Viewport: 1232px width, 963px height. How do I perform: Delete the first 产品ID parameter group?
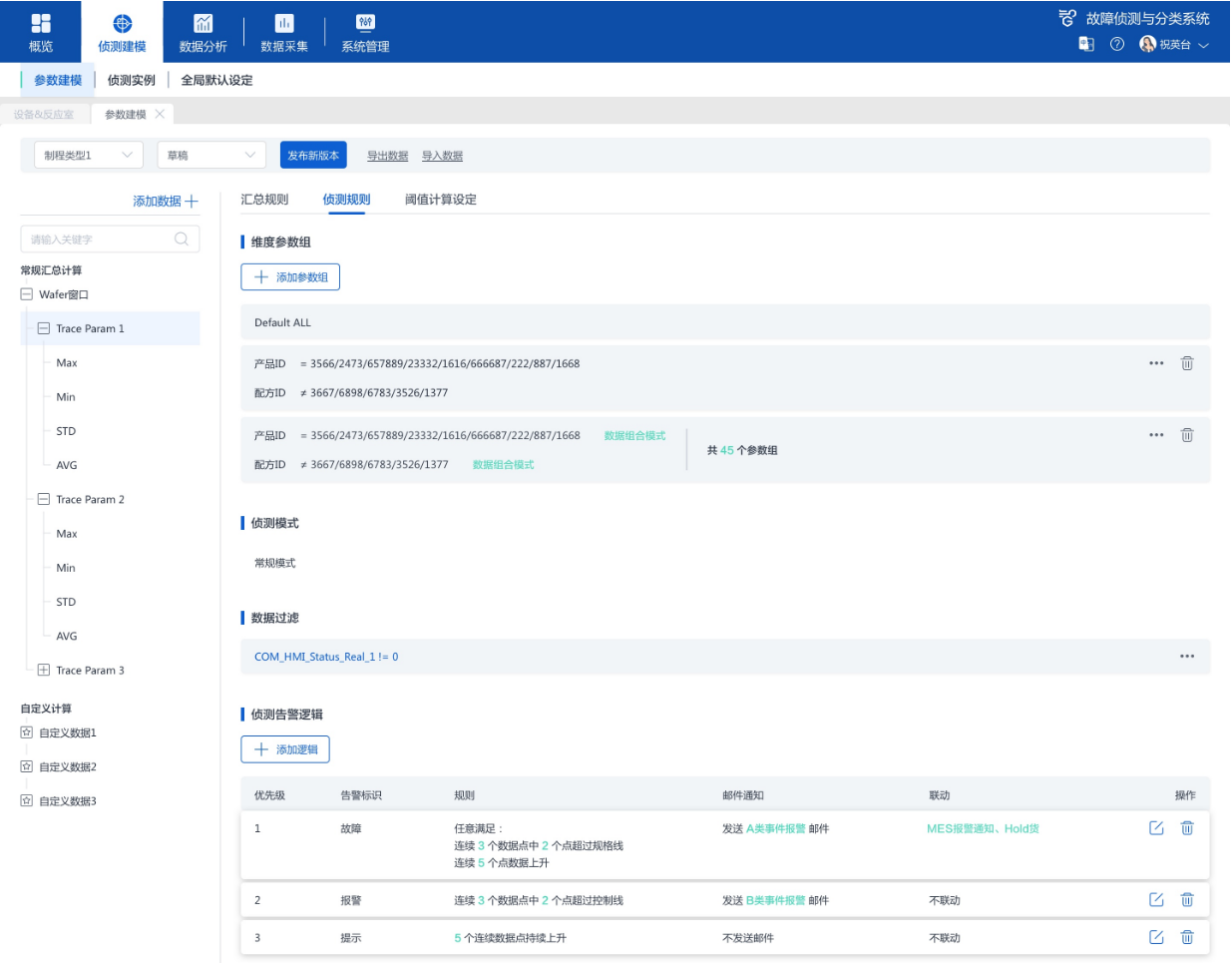[x=1187, y=363]
